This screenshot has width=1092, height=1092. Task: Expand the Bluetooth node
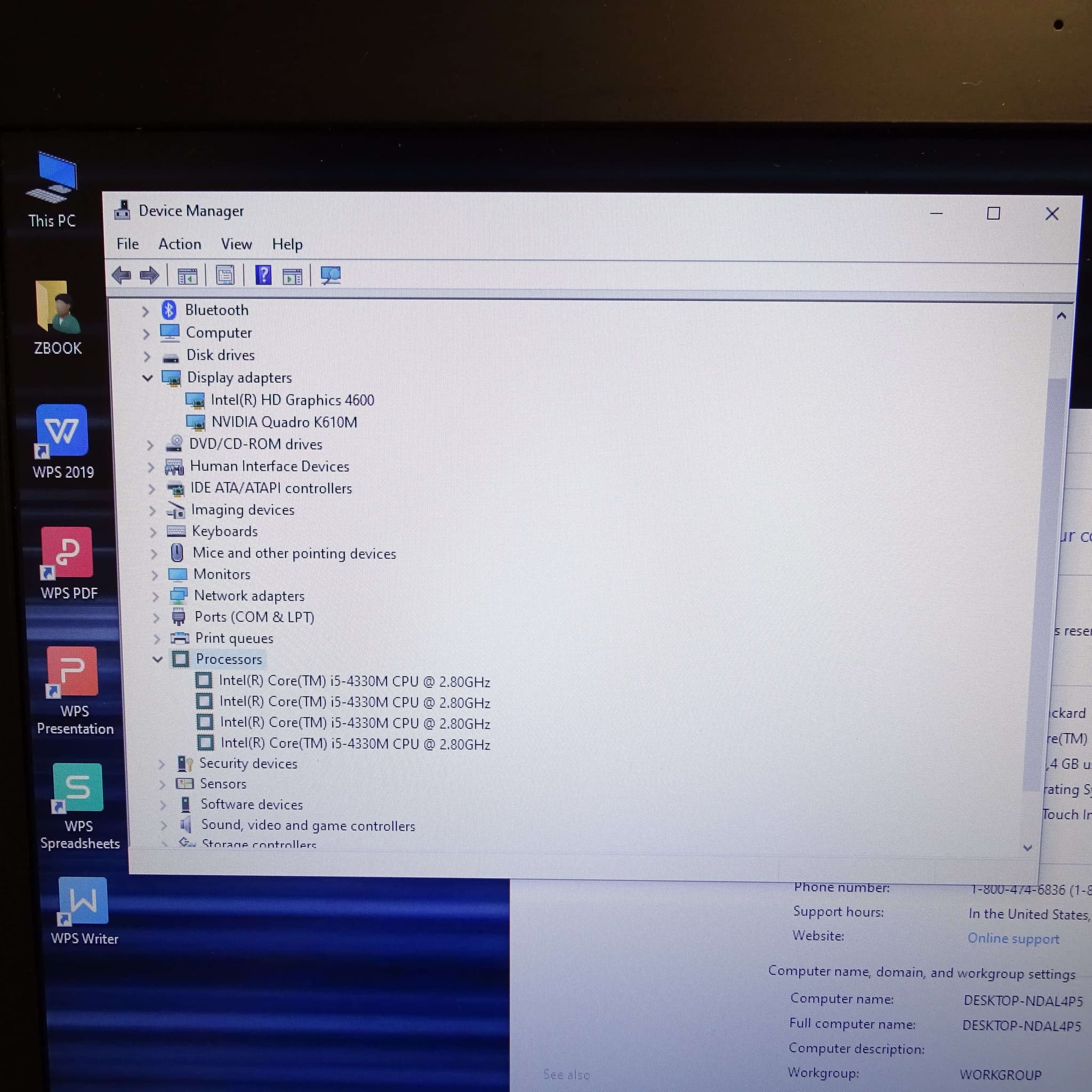144,311
